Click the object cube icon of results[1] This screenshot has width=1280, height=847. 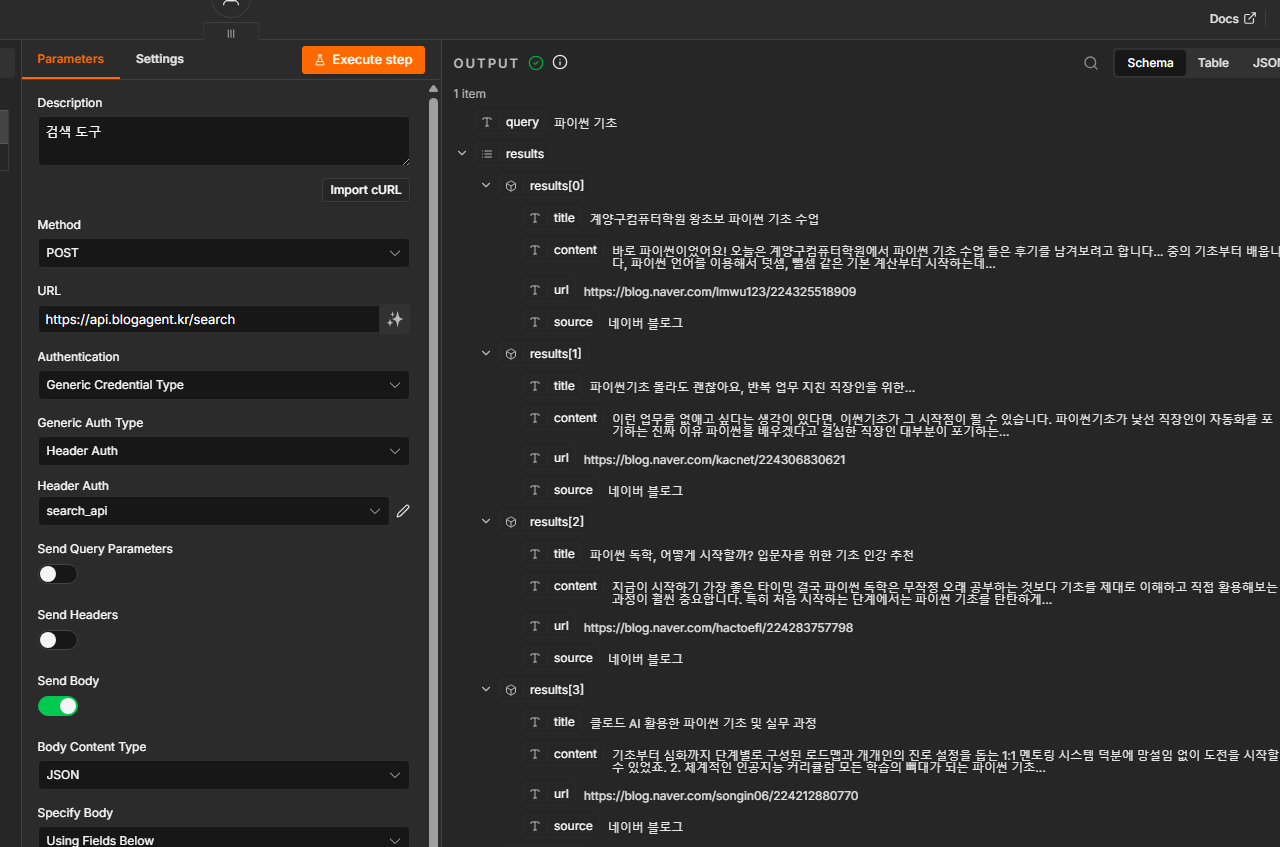[x=511, y=354]
